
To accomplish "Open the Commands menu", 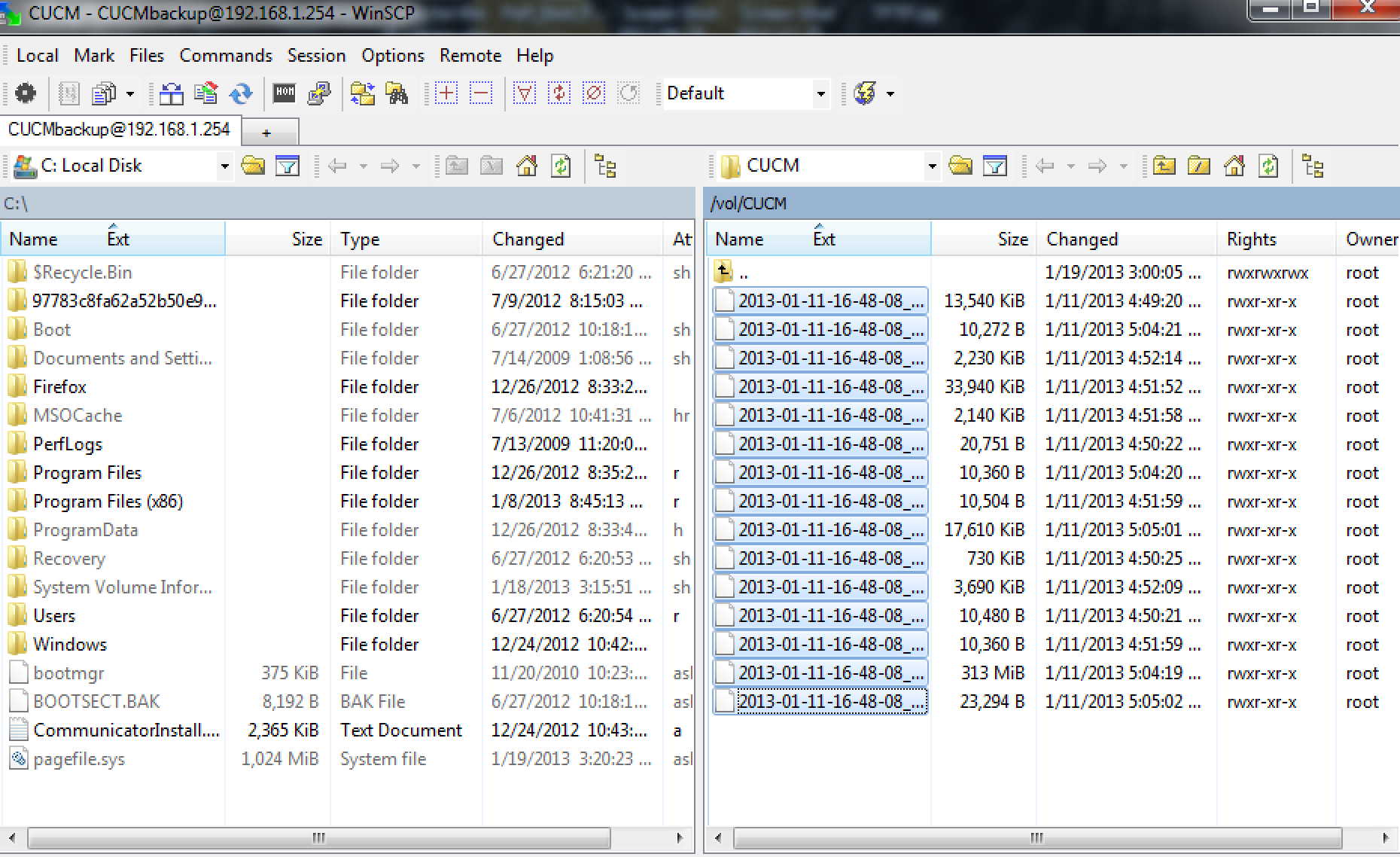I will click(x=226, y=56).
